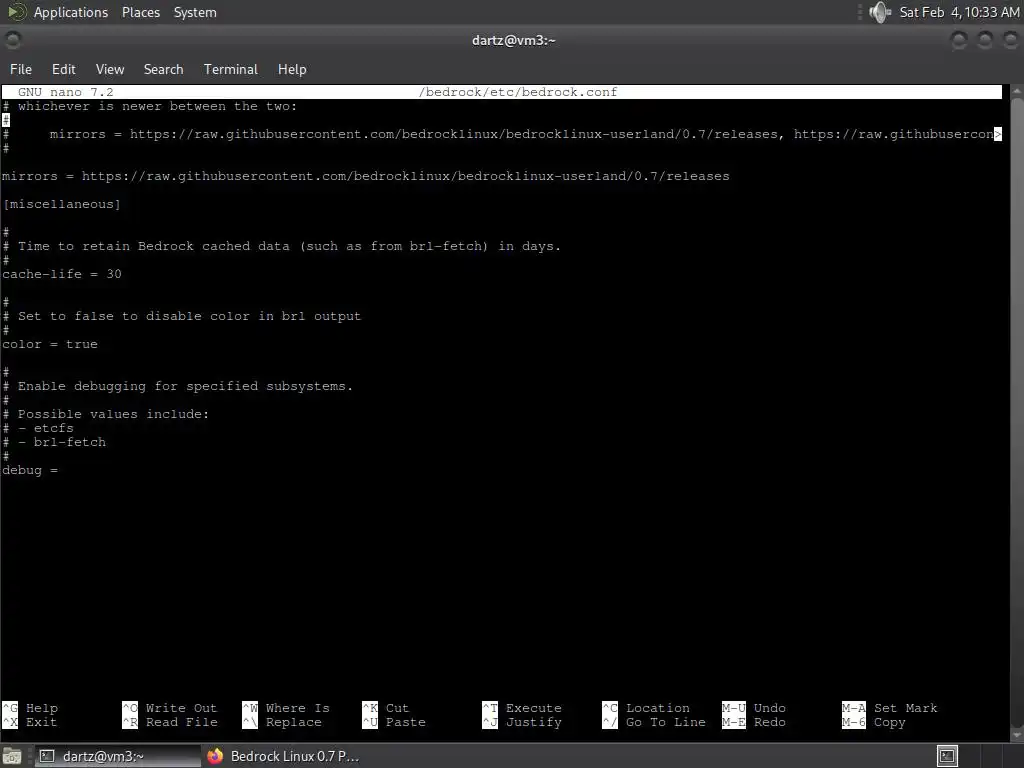Click the nano cursor on the second line
The image size is (1024, 768).
(x=6, y=120)
